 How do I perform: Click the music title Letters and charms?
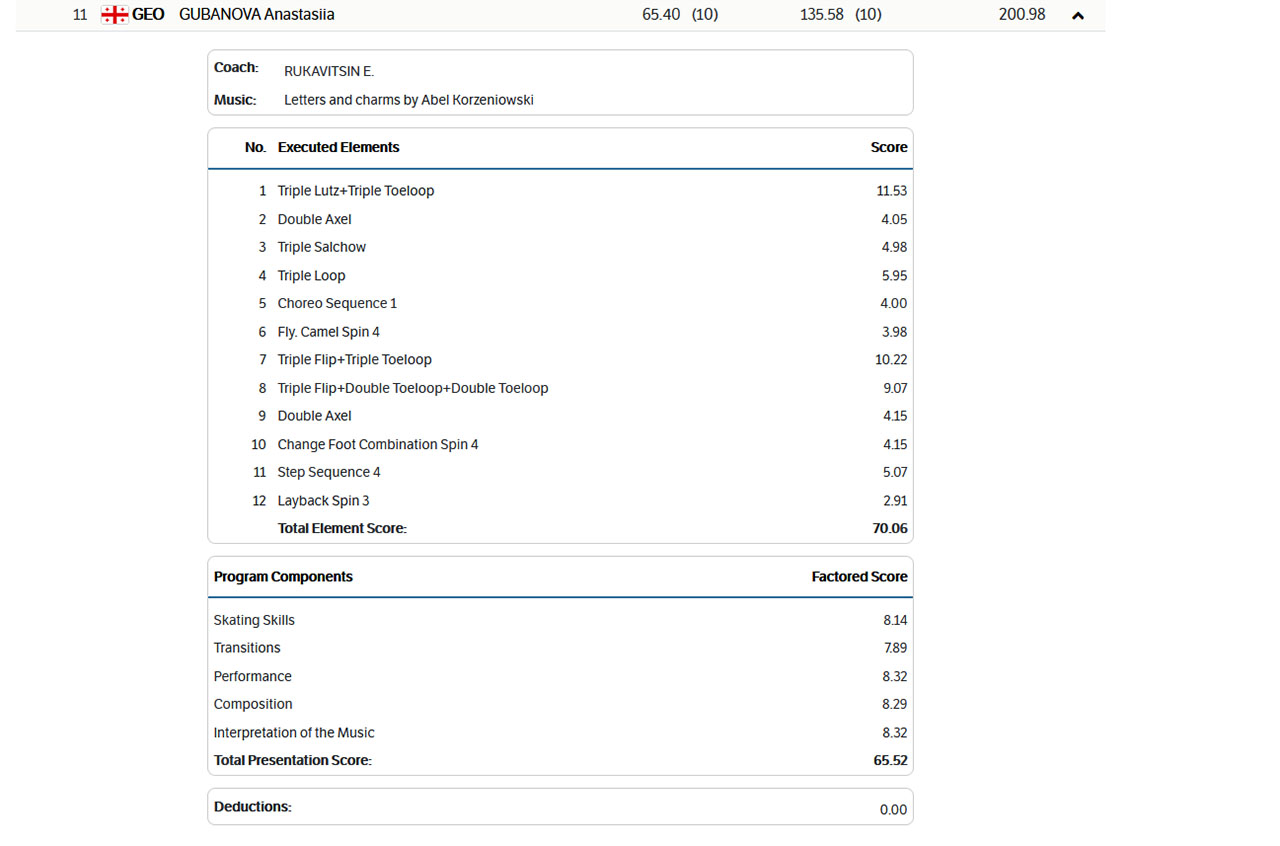[x=408, y=100]
